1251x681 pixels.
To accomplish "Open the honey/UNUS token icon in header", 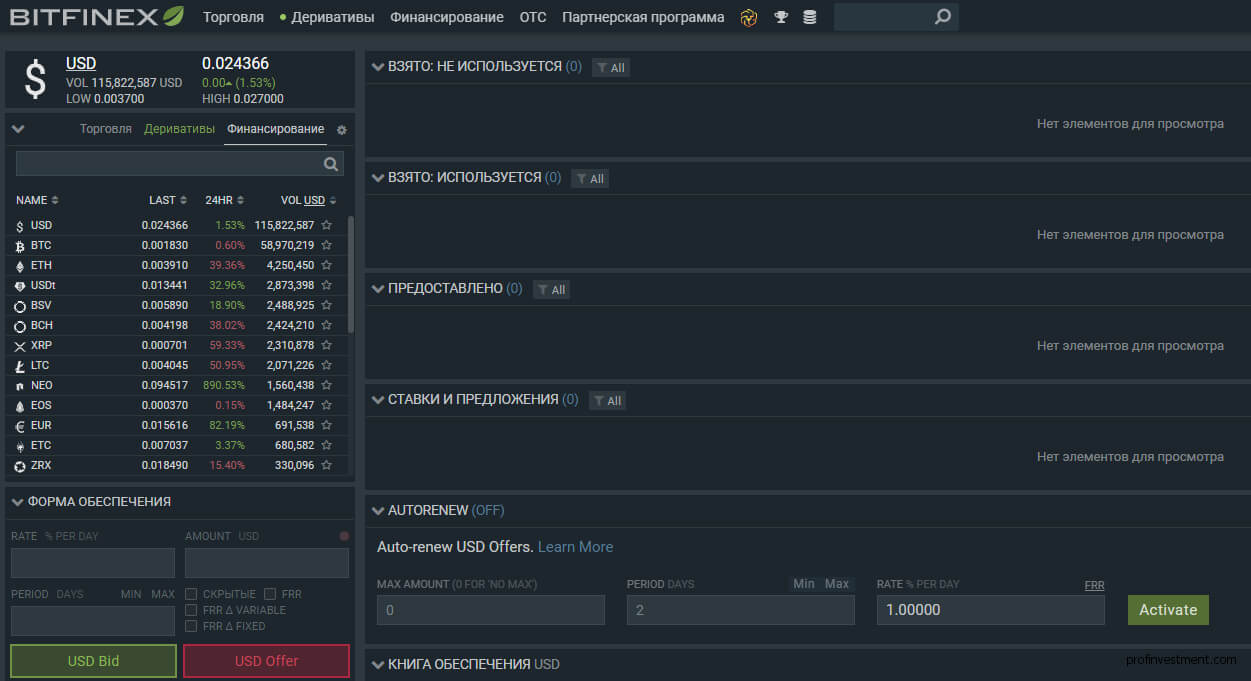I will [x=749, y=17].
